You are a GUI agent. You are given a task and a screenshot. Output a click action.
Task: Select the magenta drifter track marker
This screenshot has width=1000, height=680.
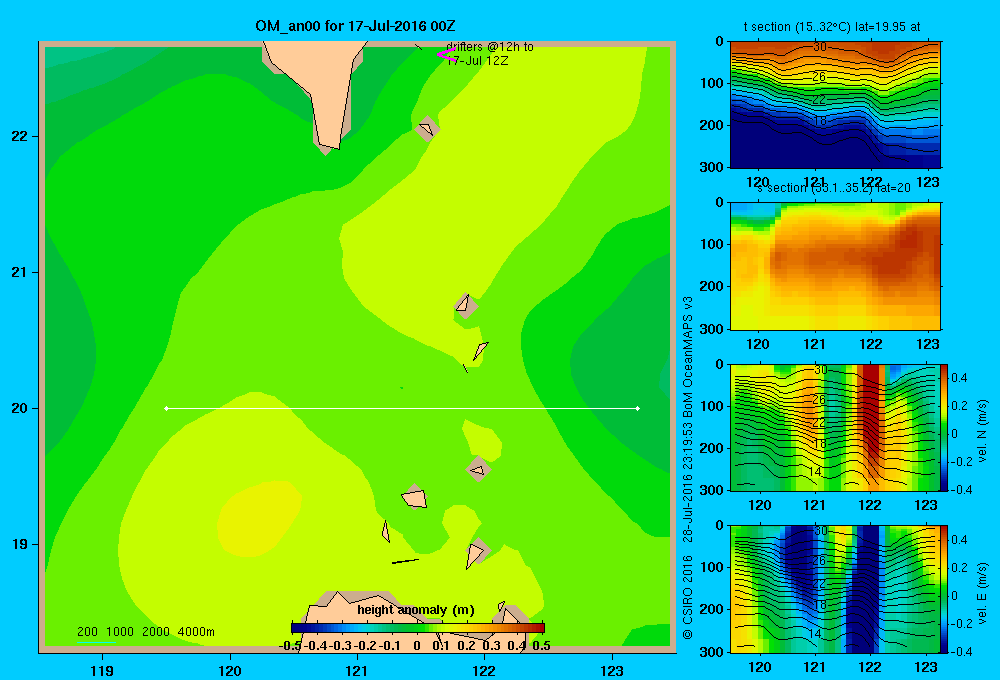coord(446,55)
